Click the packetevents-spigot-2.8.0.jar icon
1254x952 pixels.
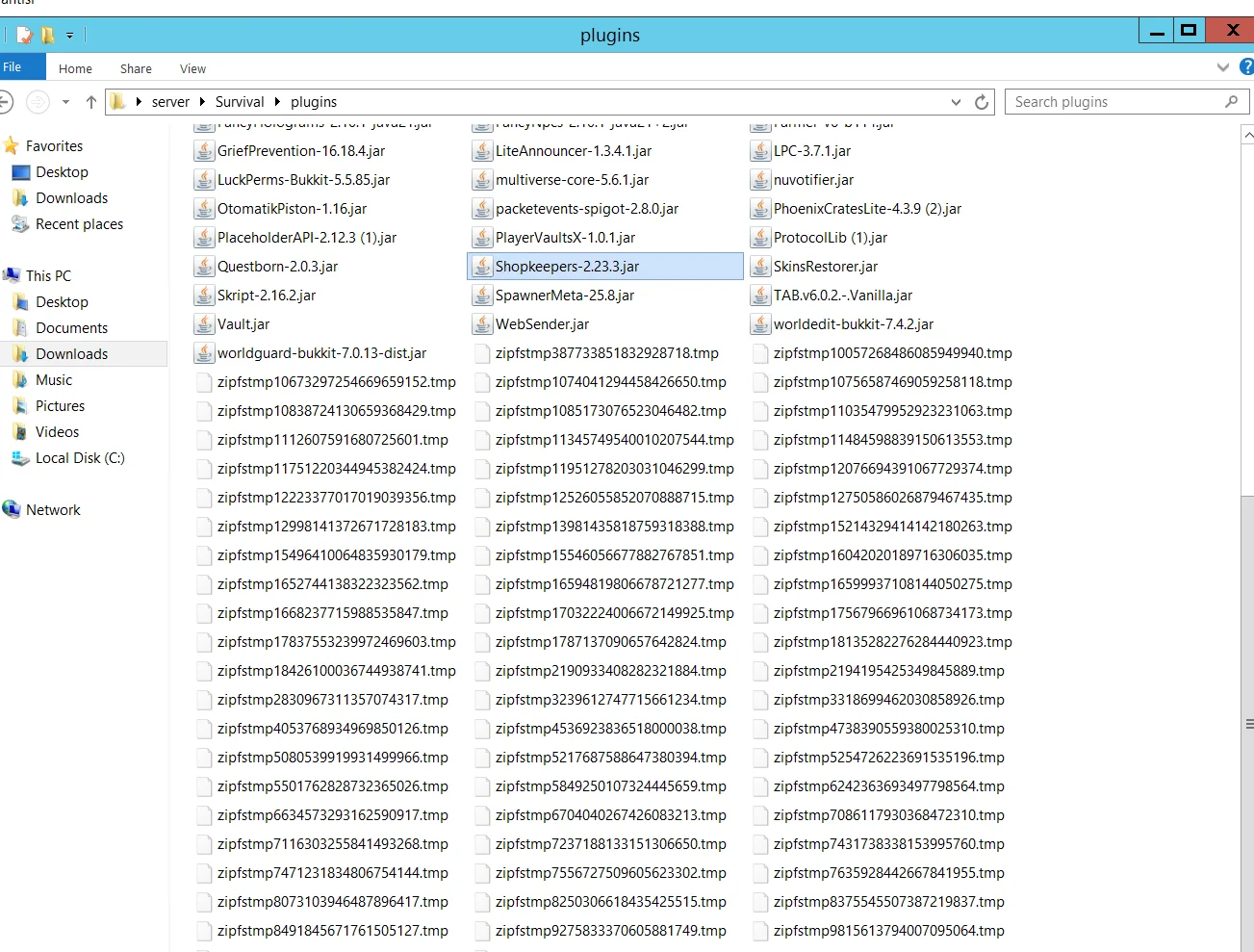(482, 209)
